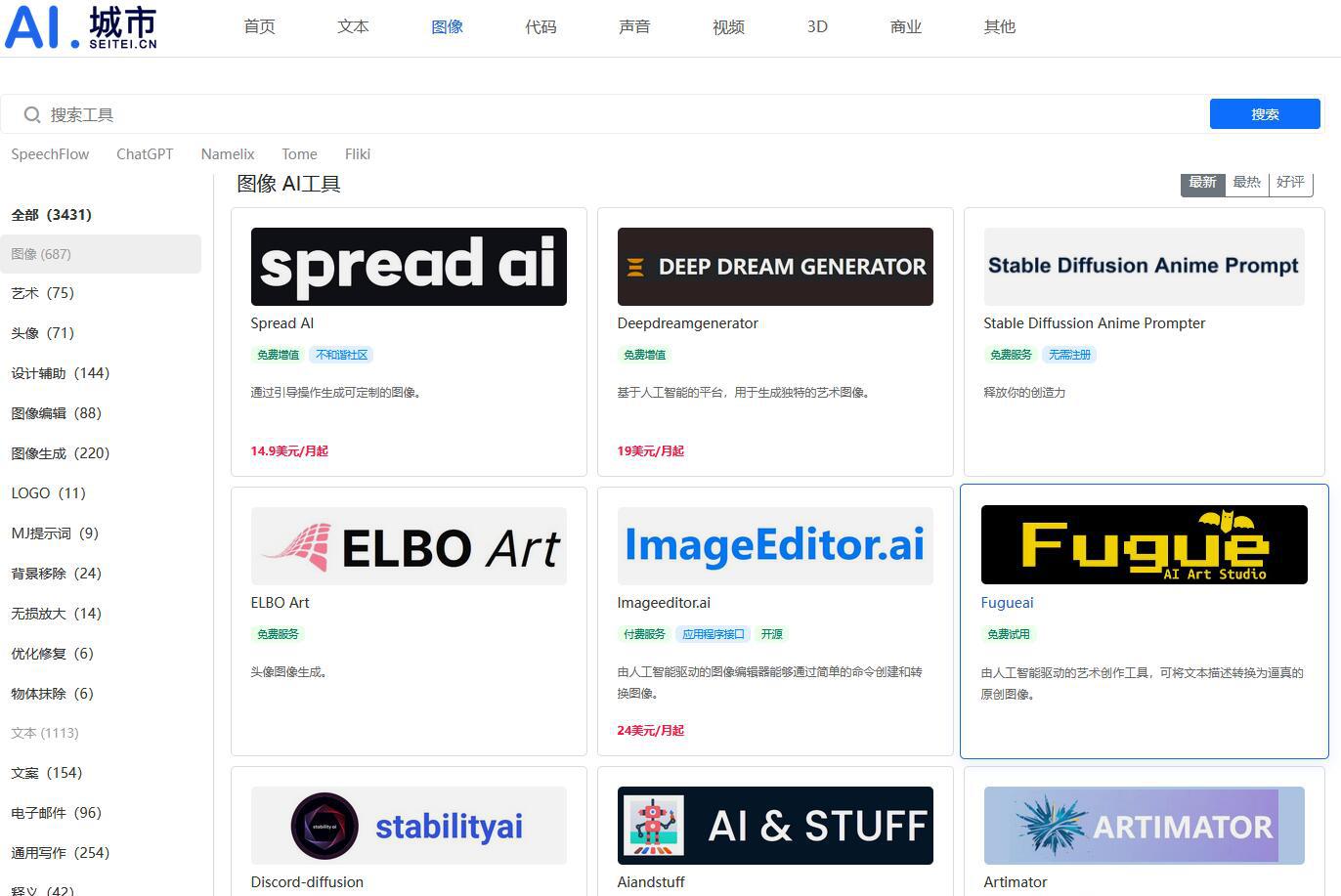Open the 图像 tab in top navigation
Viewport: 1341px width, 896px height.
[x=447, y=27]
